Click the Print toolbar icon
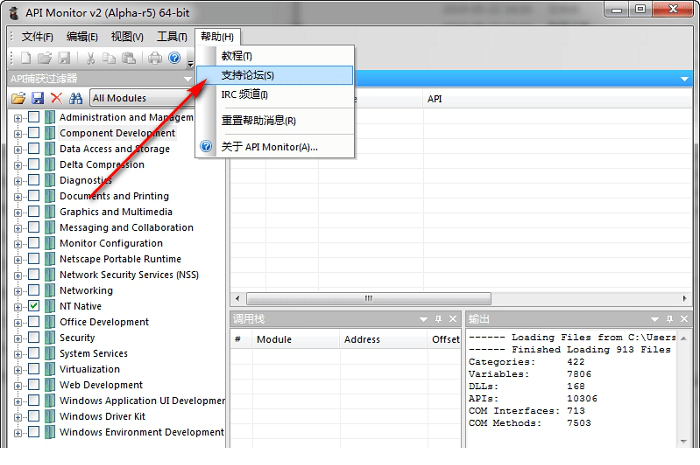 click(x=155, y=58)
